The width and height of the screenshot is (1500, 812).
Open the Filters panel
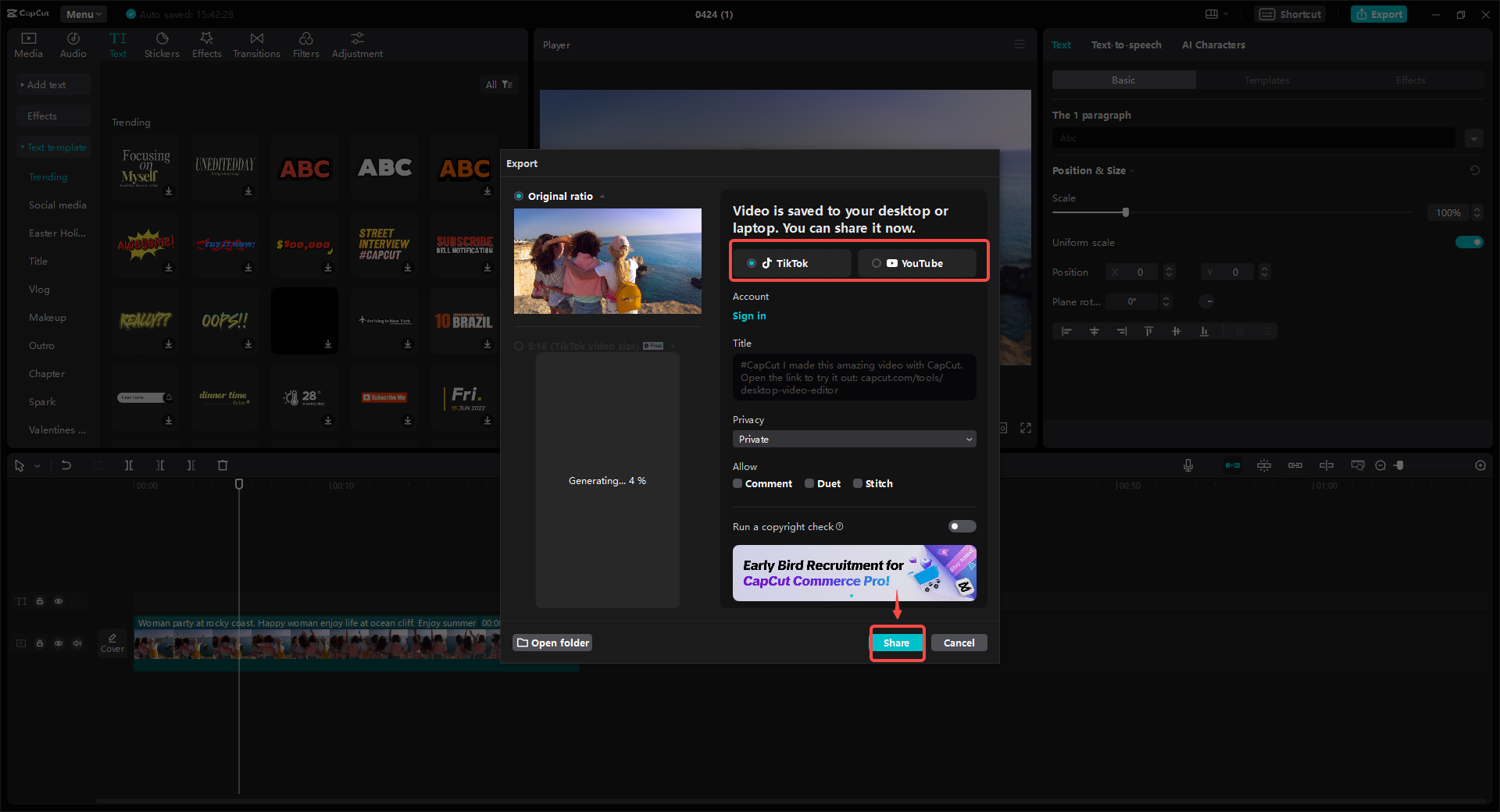point(306,45)
